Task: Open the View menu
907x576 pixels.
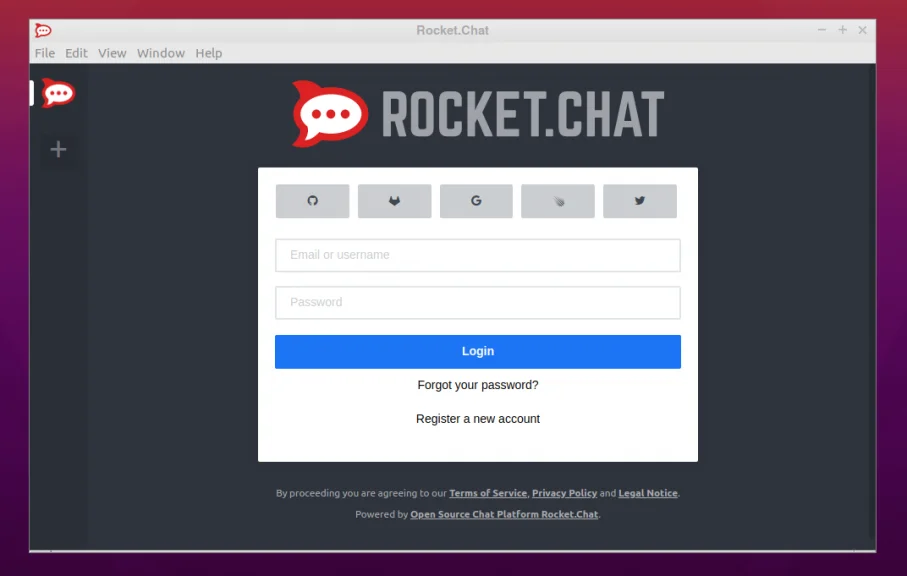Action: (111, 53)
